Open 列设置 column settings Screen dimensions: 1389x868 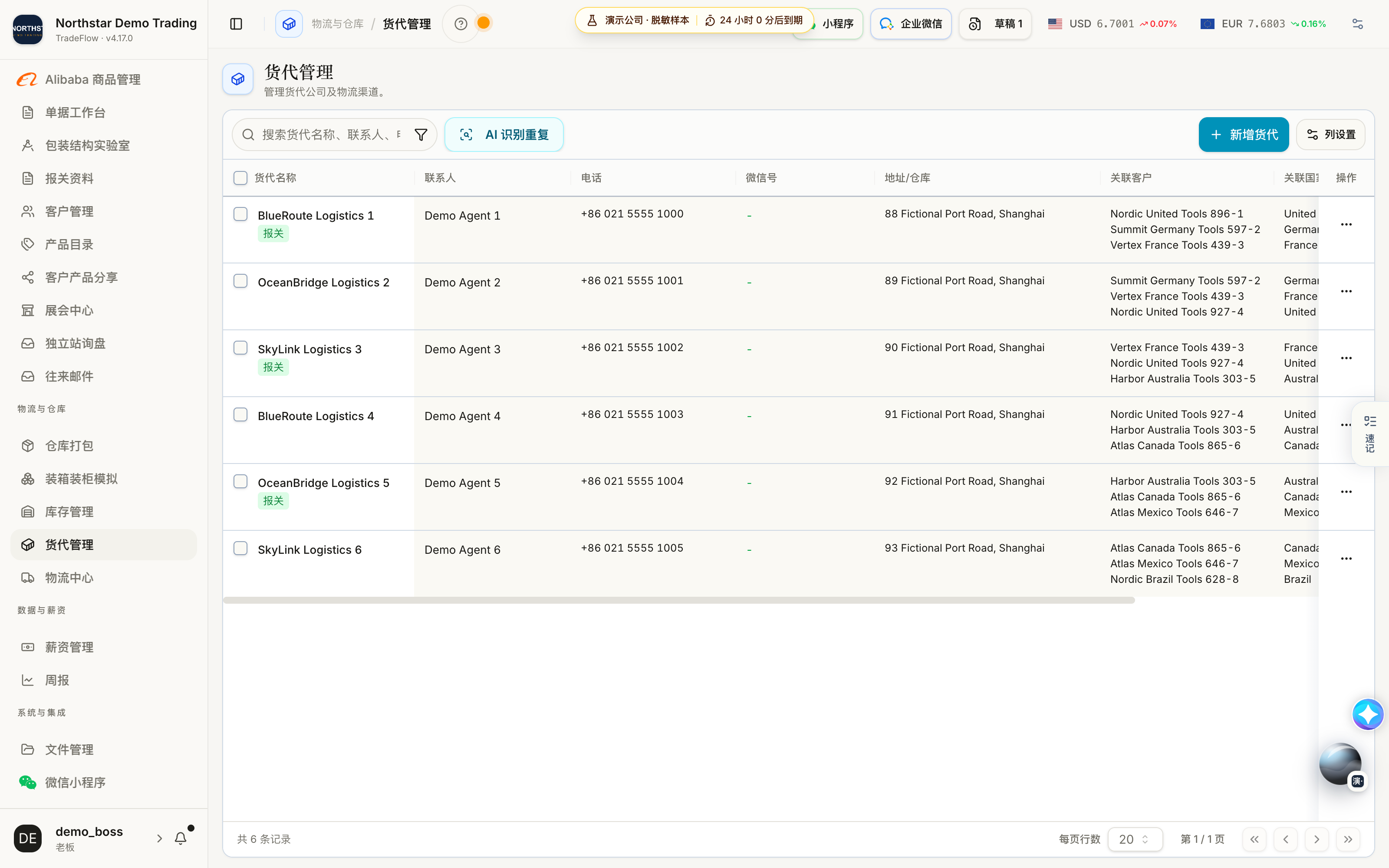[x=1330, y=135]
